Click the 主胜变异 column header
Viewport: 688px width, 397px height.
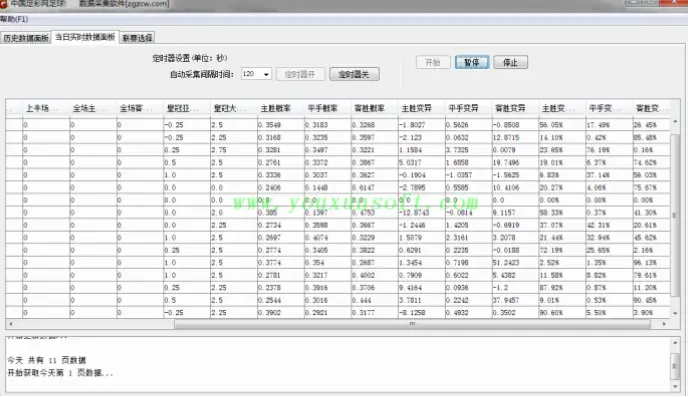(x=421, y=108)
